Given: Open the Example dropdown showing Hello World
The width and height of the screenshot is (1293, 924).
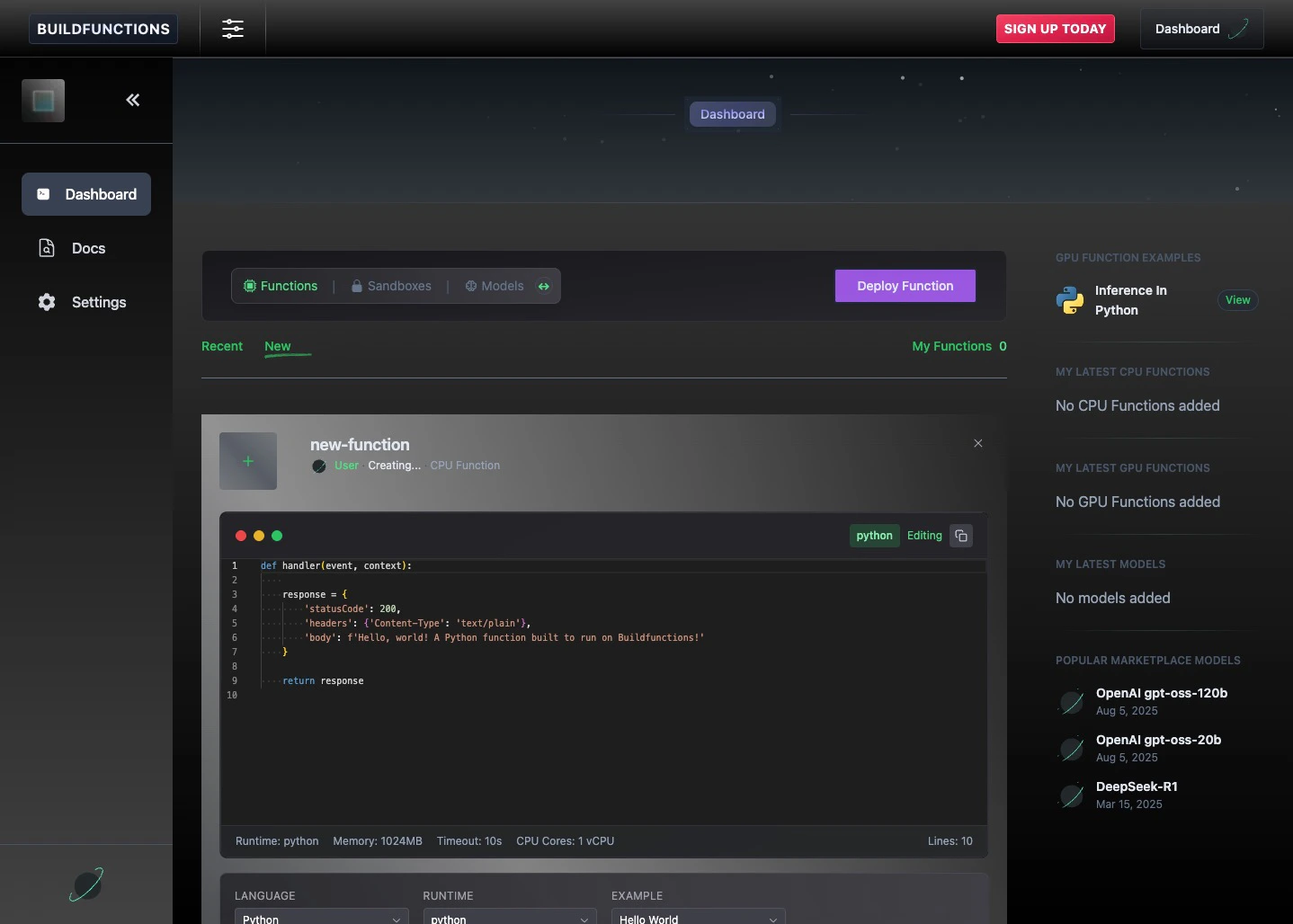Looking at the screenshot, I should [698, 918].
